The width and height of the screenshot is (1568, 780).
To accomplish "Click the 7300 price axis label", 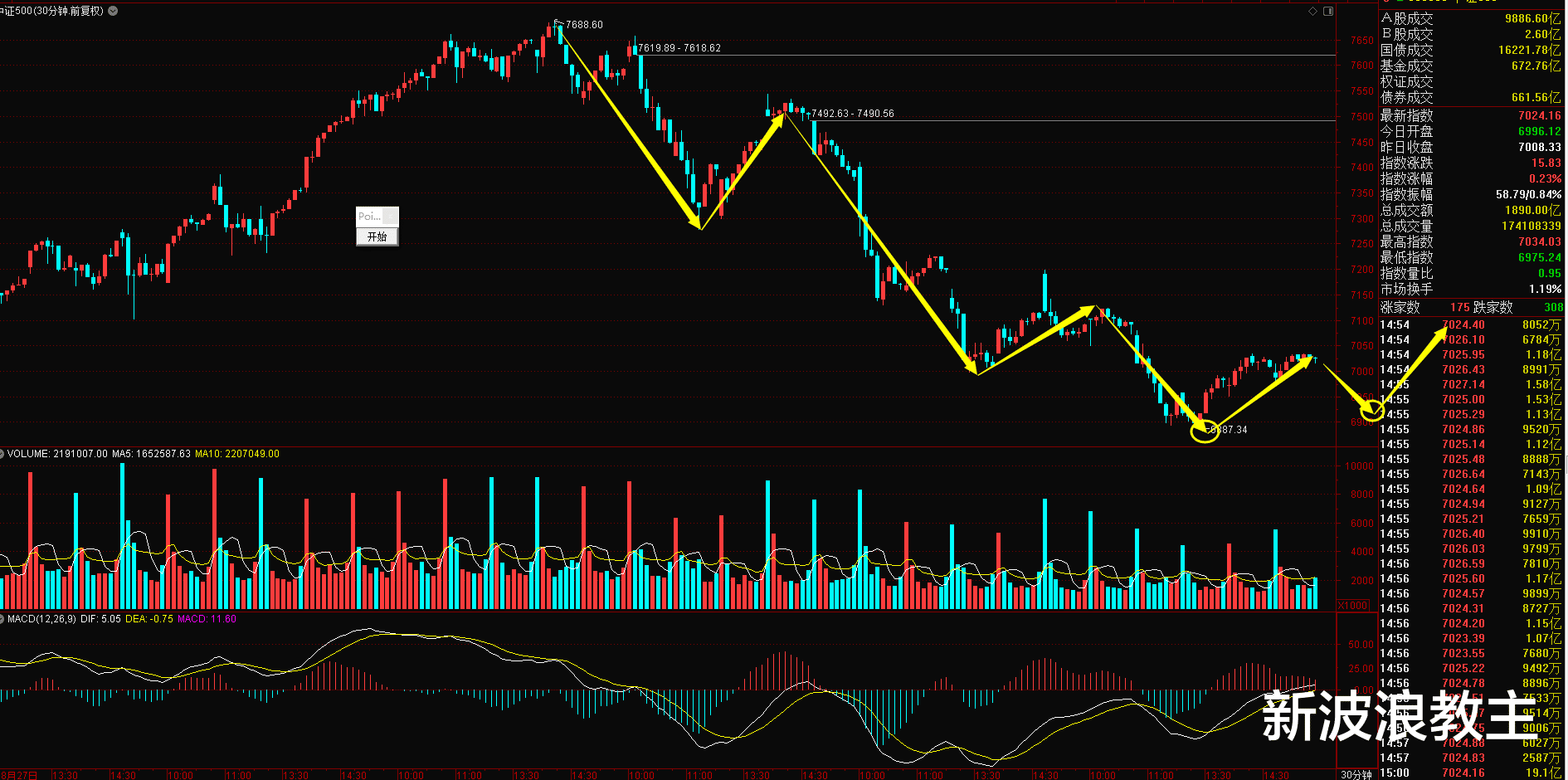I will (1362, 219).
